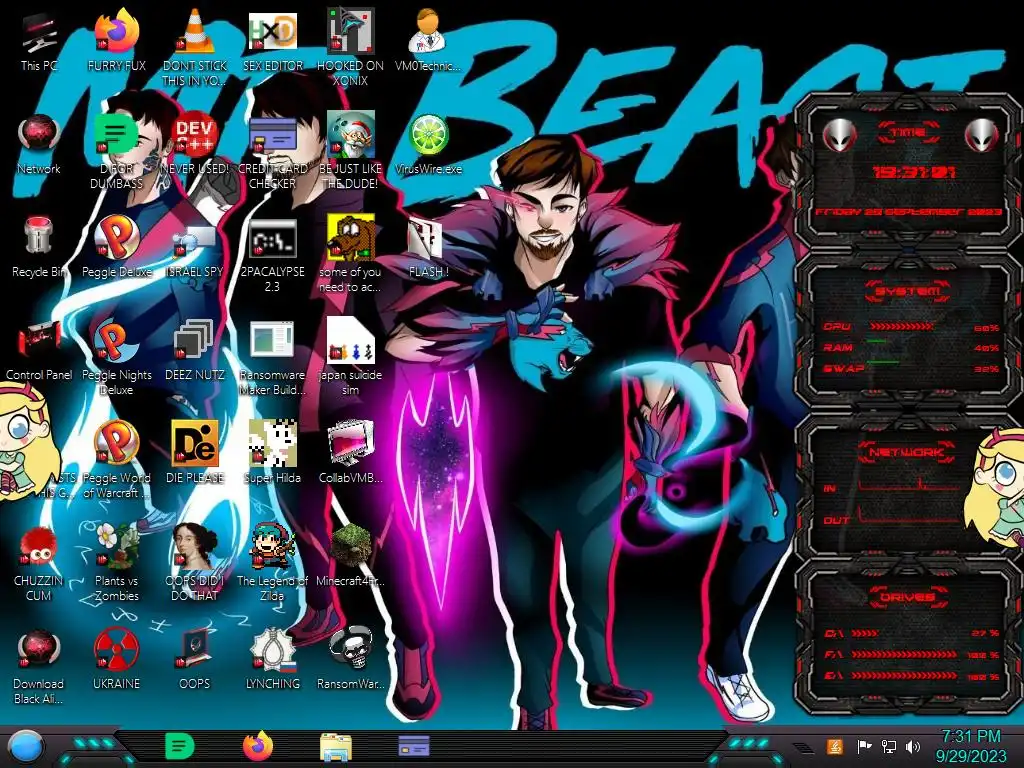Screen dimensions: 1024x768
Task: Open the Start orb on the taskbar
Action: click(x=26, y=747)
